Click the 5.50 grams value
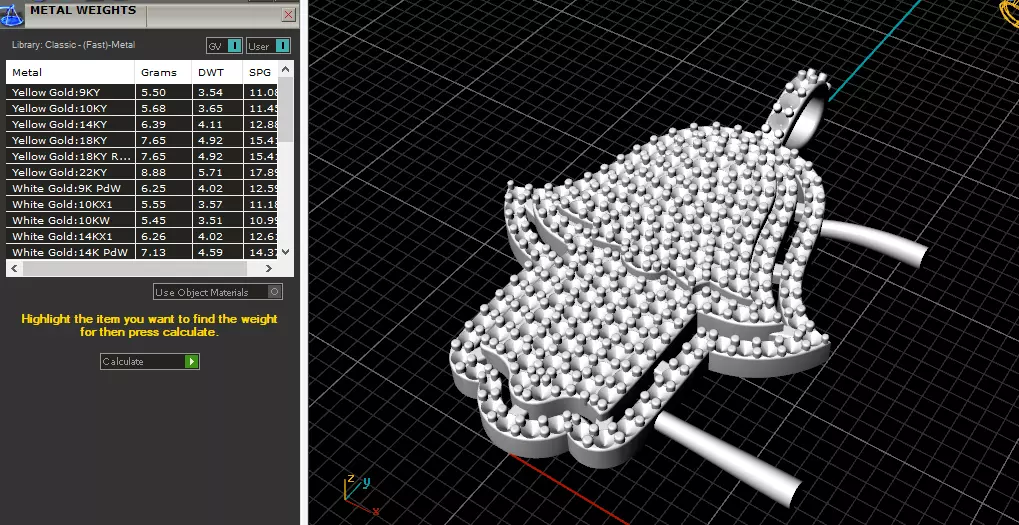This screenshot has width=1019, height=525. pyautogui.click(x=153, y=92)
